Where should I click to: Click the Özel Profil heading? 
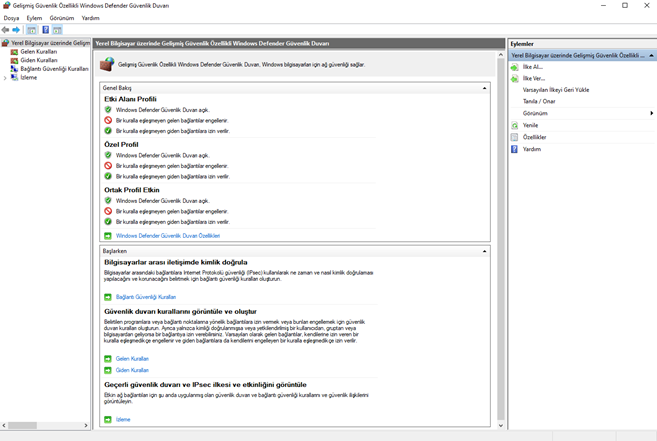click(121, 145)
